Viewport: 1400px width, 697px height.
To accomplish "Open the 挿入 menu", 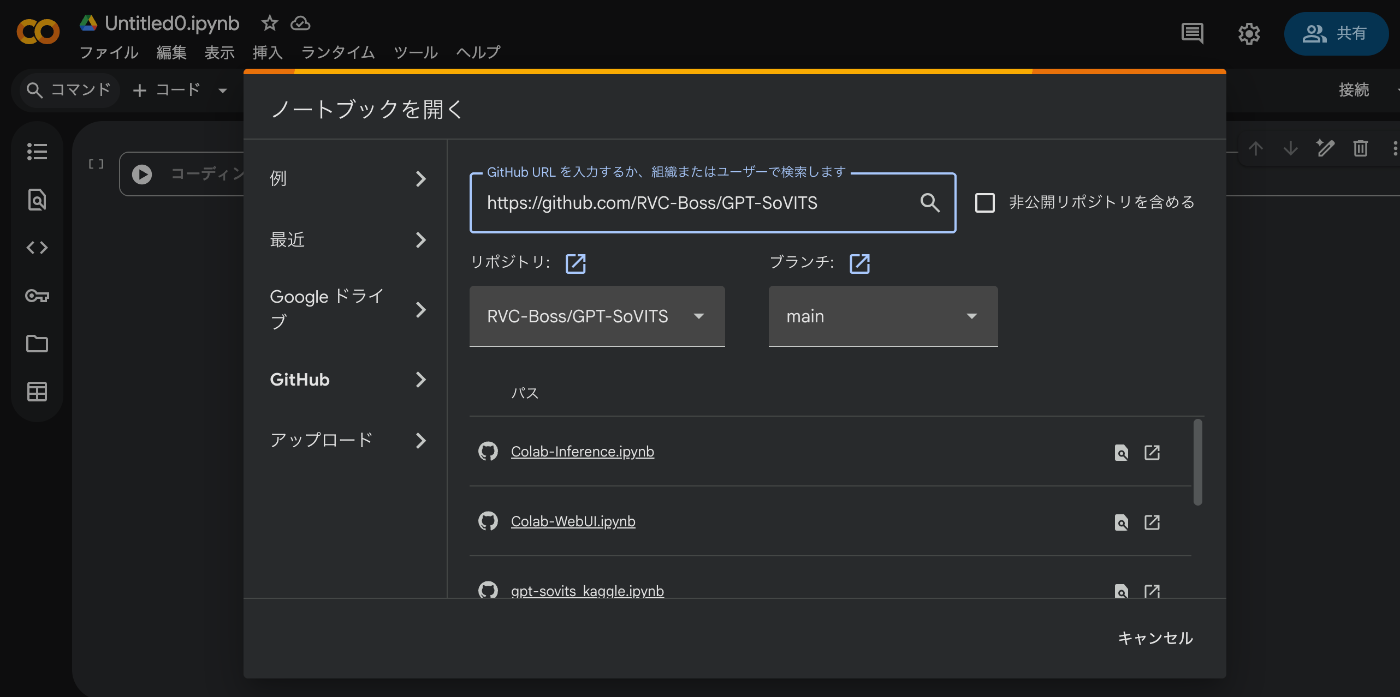I will click(268, 52).
